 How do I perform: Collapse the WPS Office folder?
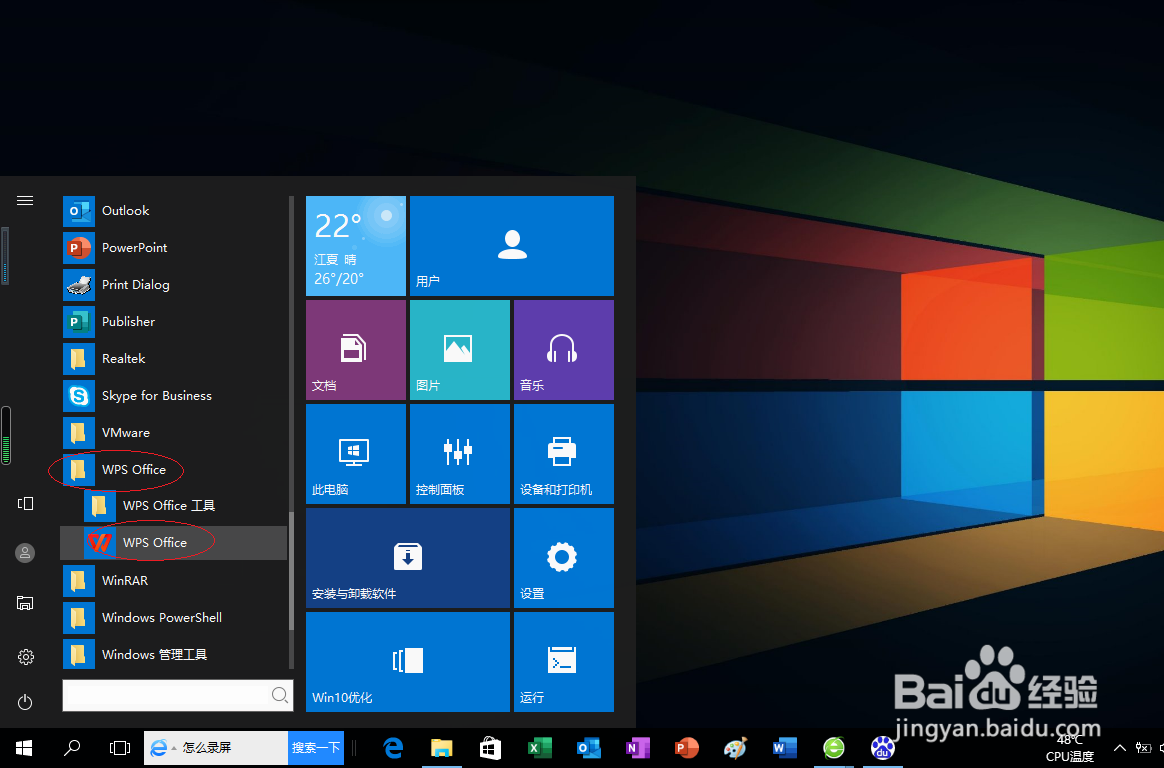click(x=174, y=470)
